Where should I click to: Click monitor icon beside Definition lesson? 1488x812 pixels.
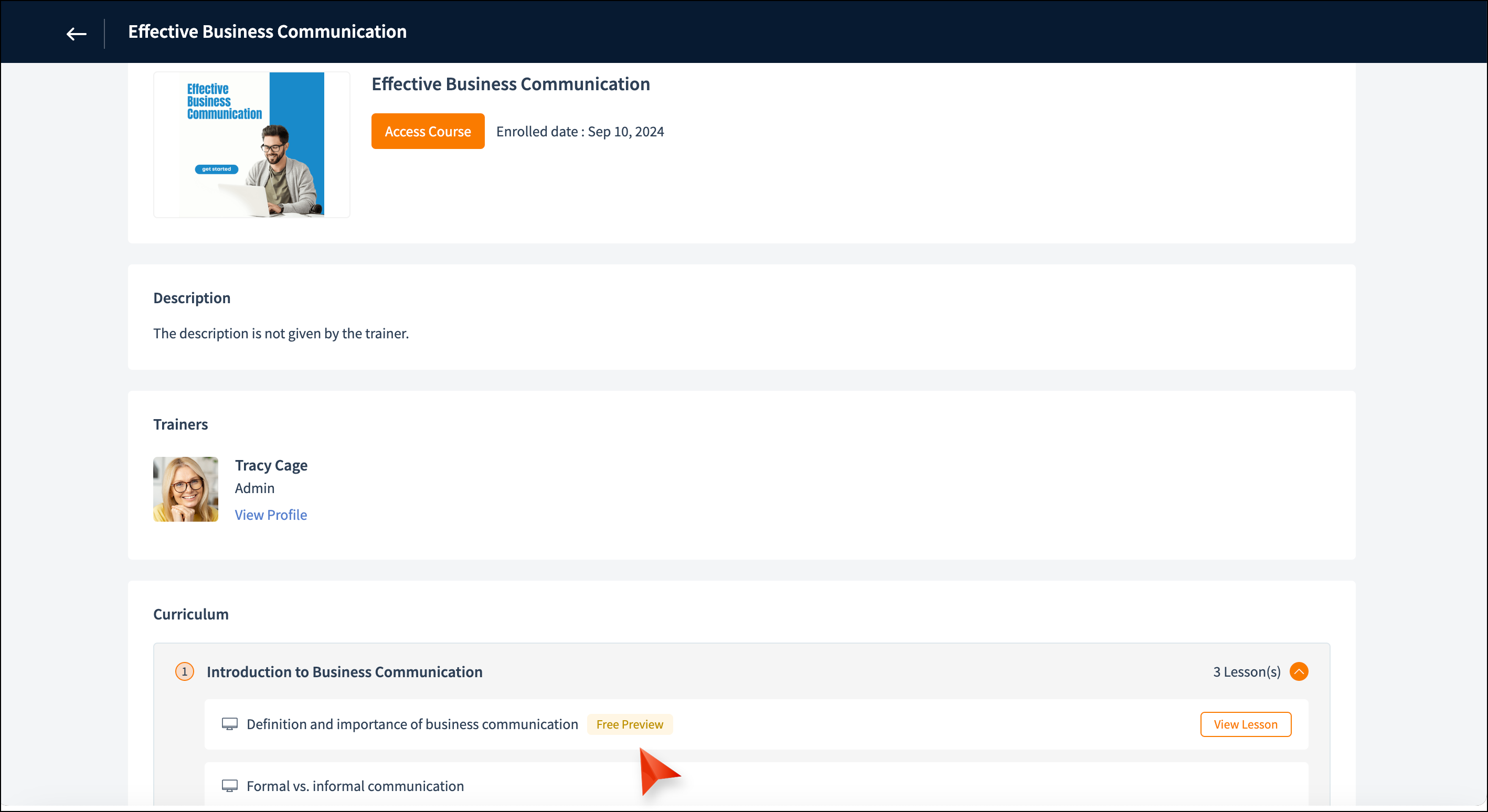(229, 724)
